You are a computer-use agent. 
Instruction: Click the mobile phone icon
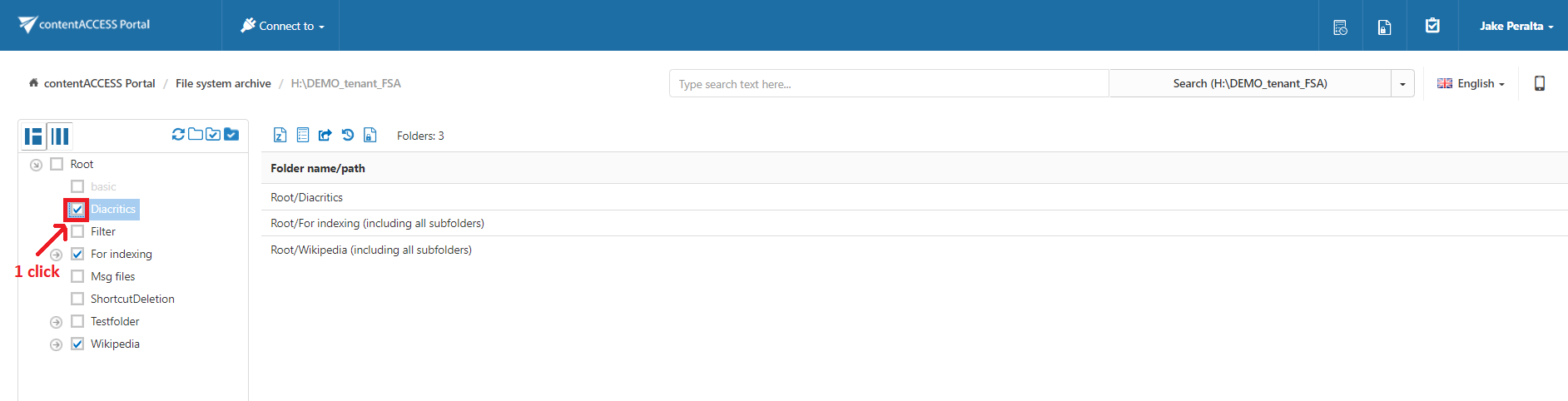1539,83
